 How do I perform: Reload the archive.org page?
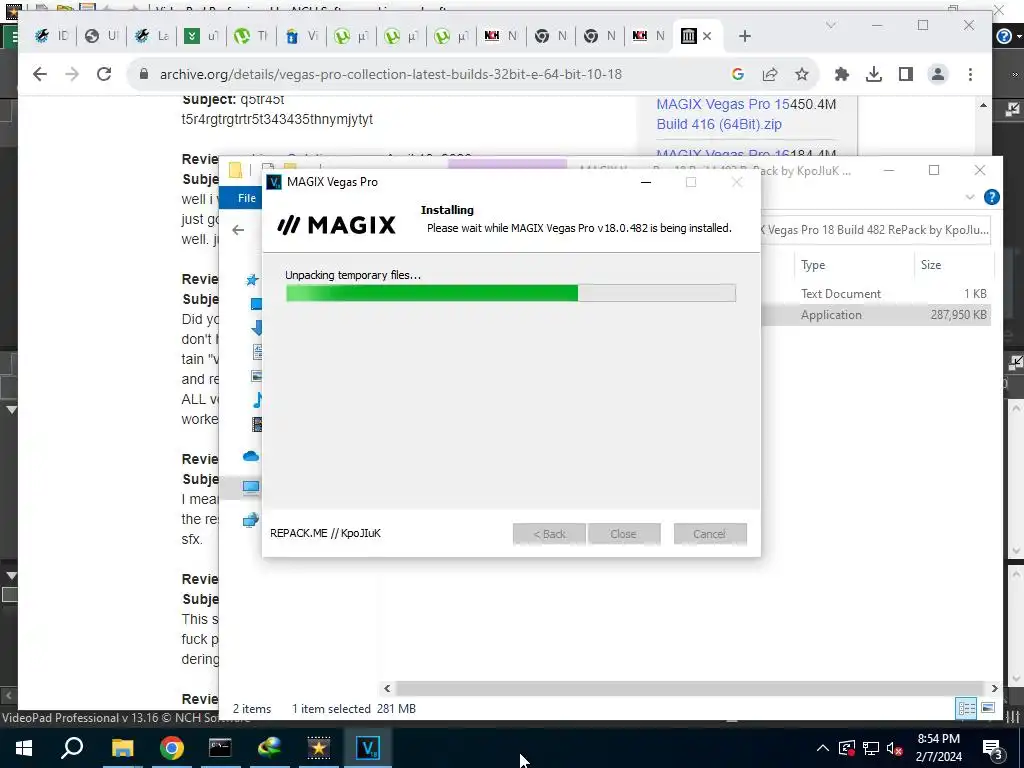[x=104, y=74]
